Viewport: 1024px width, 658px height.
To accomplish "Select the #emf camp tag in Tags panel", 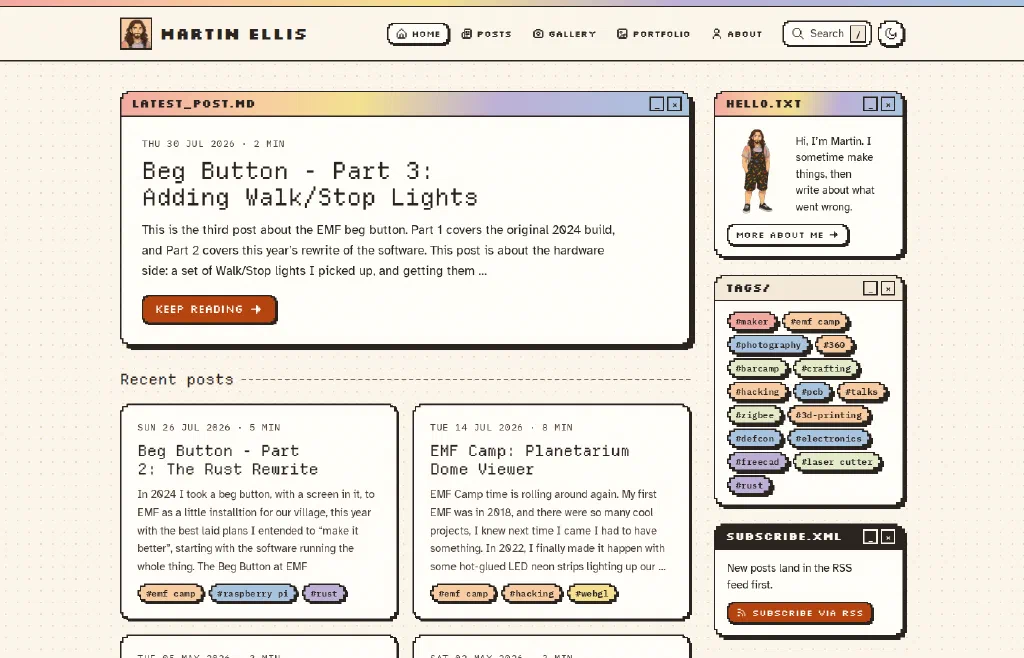I will coord(816,322).
